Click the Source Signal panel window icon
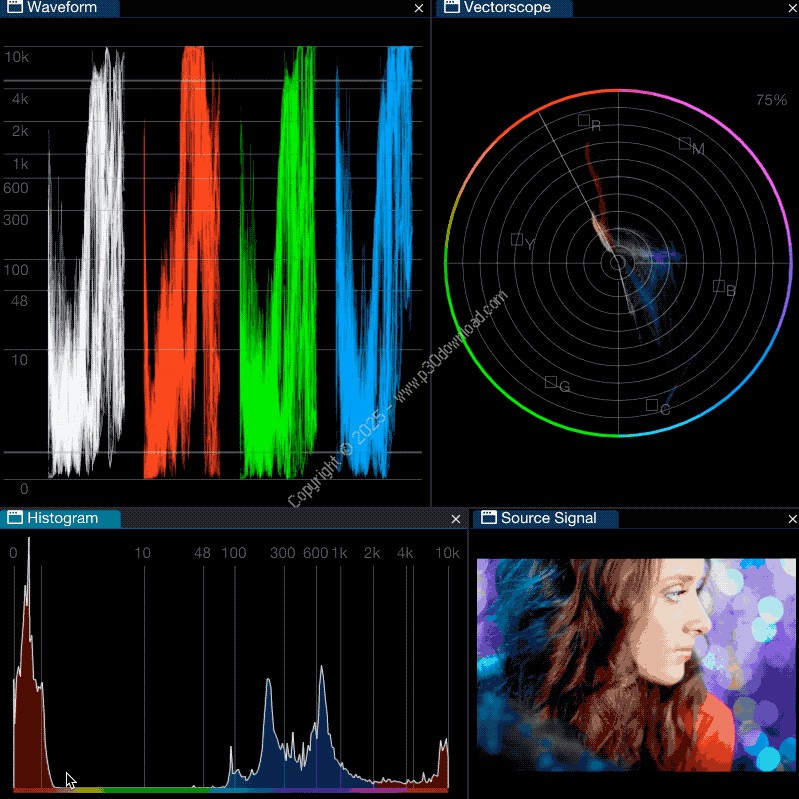The width and height of the screenshot is (799, 799). [x=489, y=518]
